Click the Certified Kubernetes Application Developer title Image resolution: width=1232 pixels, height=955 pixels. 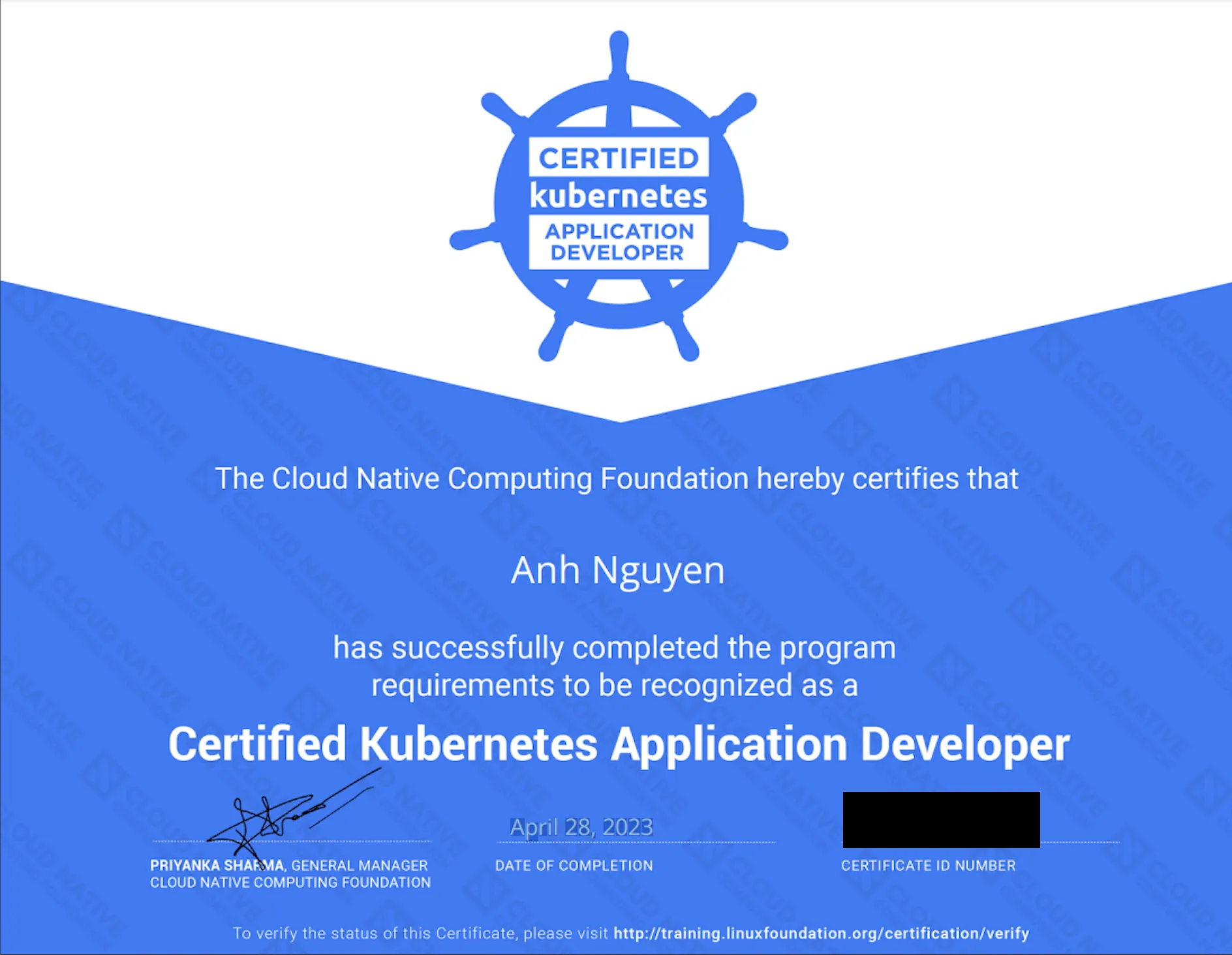coord(617,744)
